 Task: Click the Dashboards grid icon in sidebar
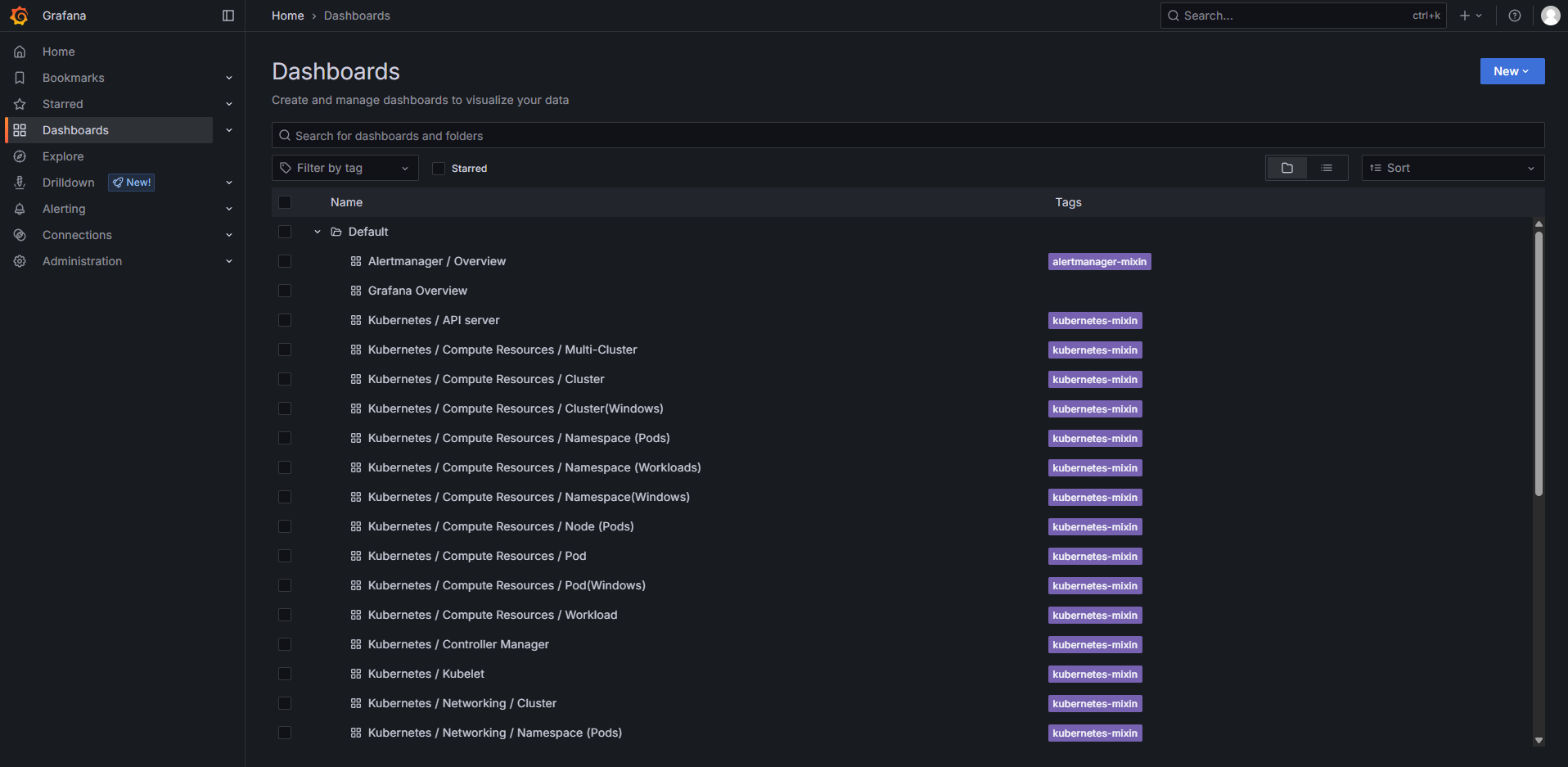(20, 130)
